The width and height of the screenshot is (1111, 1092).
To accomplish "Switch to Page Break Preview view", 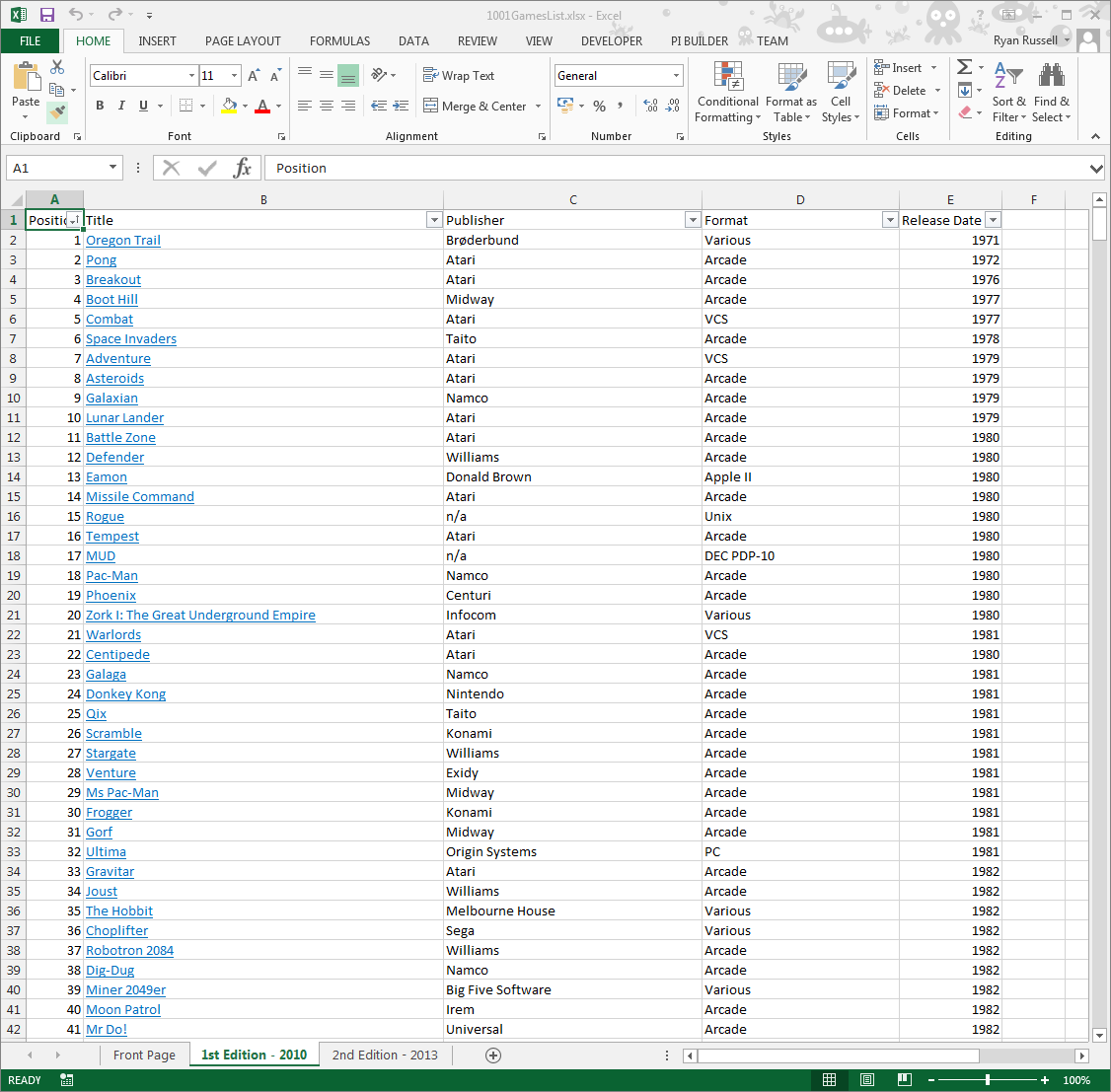I will click(x=905, y=1080).
